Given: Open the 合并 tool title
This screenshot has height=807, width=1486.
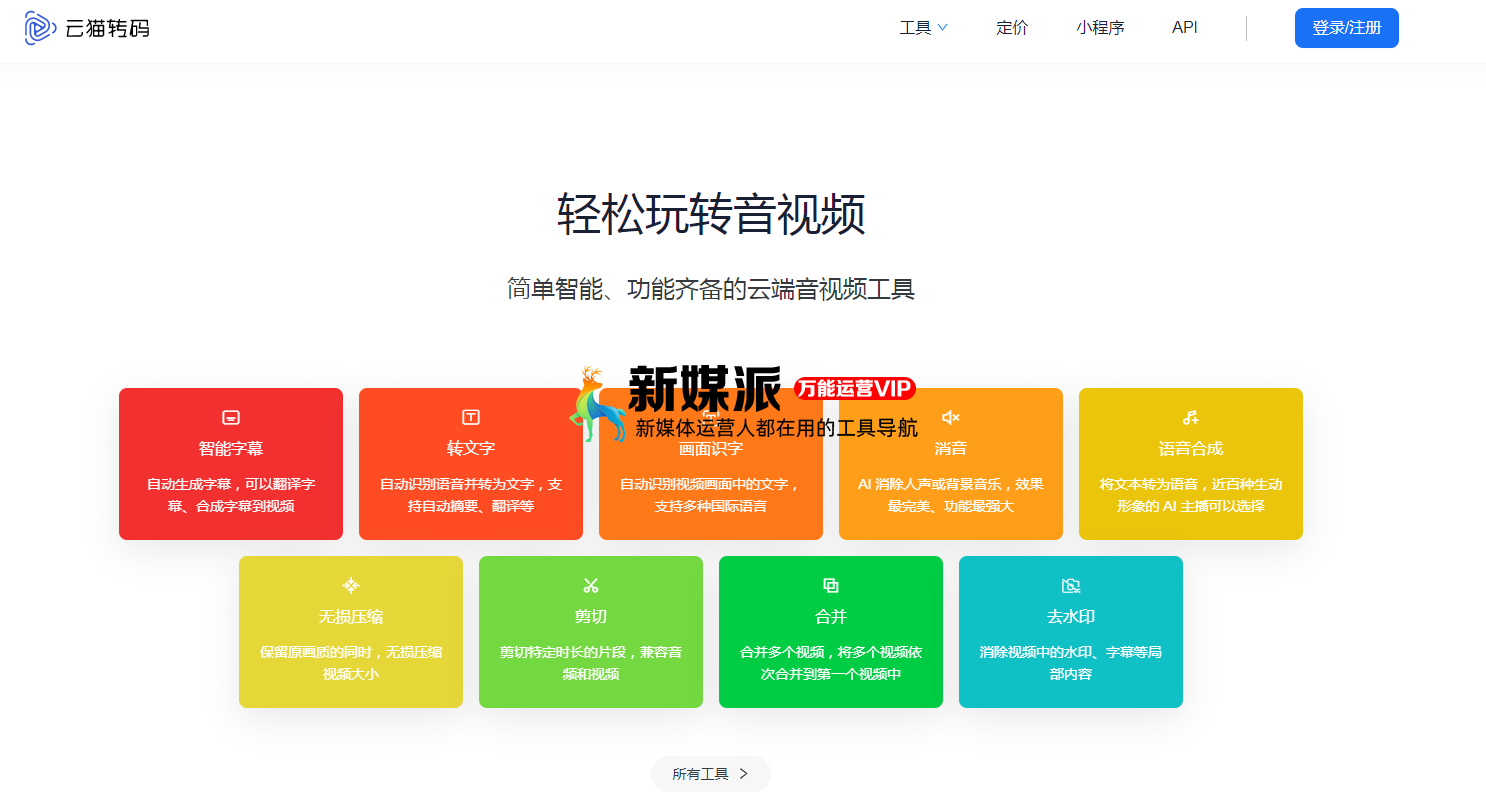Looking at the screenshot, I should point(831,616).
